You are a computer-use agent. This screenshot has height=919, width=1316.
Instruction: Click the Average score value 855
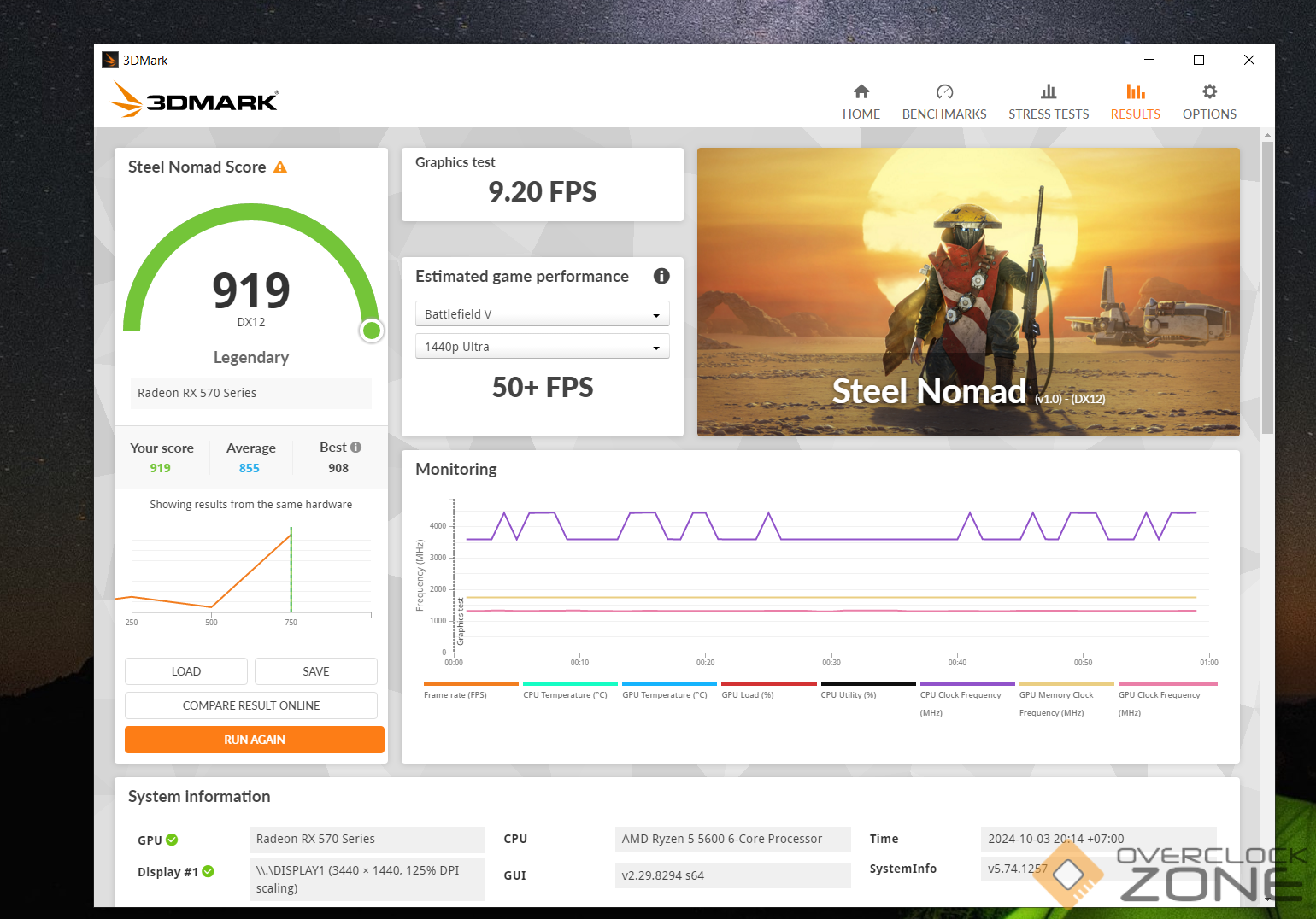click(250, 468)
